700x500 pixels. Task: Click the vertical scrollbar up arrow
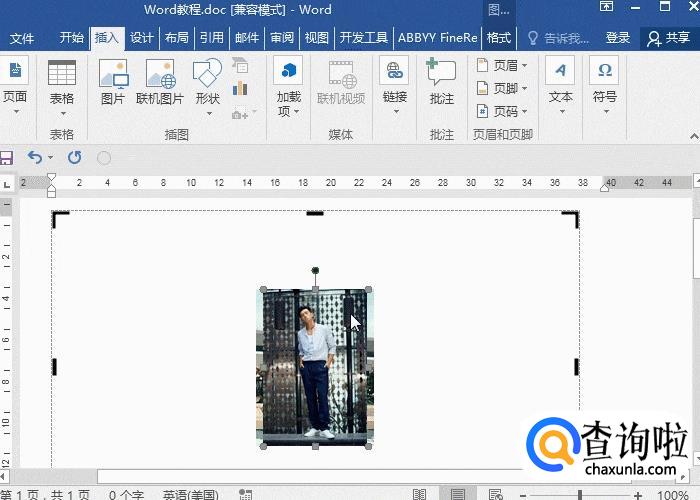pyautogui.click(x=696, y=180)
